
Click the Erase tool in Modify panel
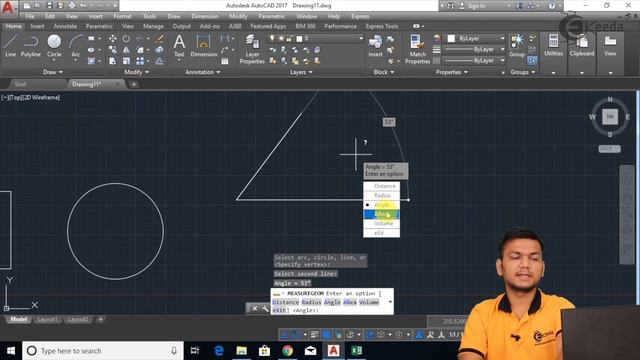[x=160, y=39]
